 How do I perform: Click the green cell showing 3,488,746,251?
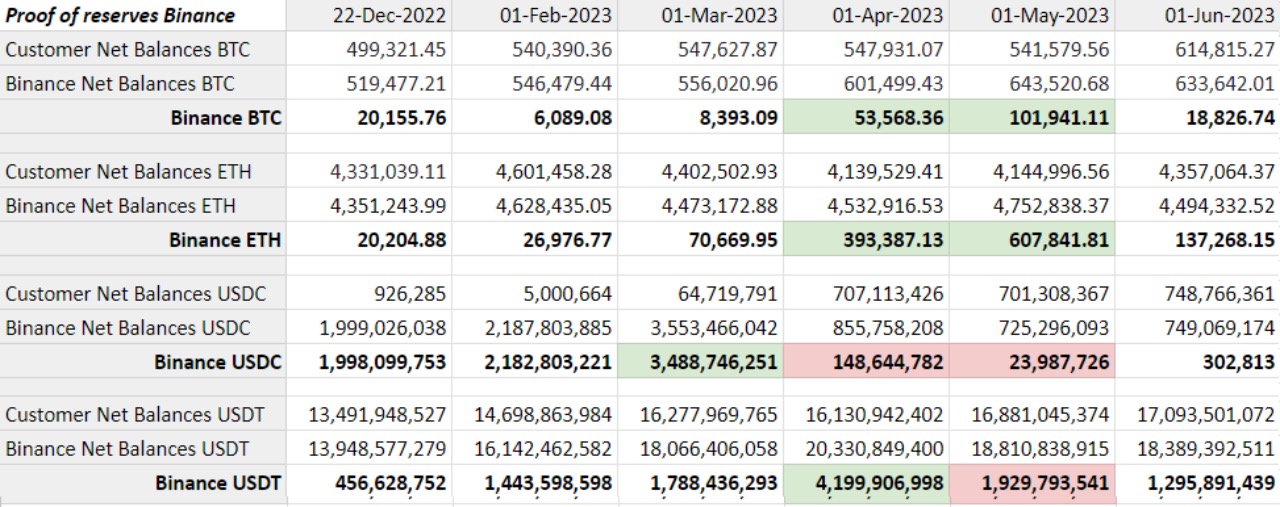coord(700,362)
